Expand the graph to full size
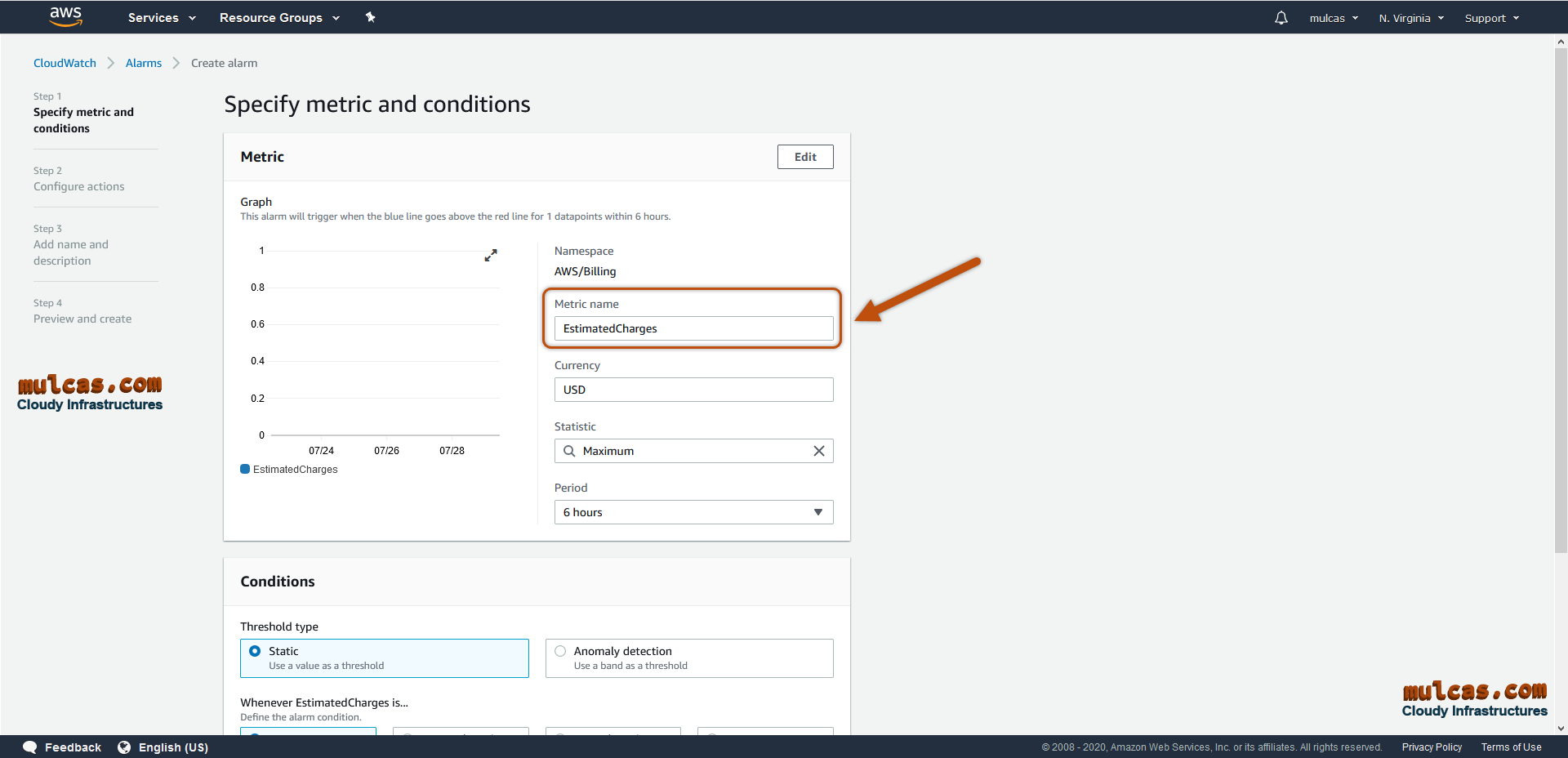 [490, 256]
